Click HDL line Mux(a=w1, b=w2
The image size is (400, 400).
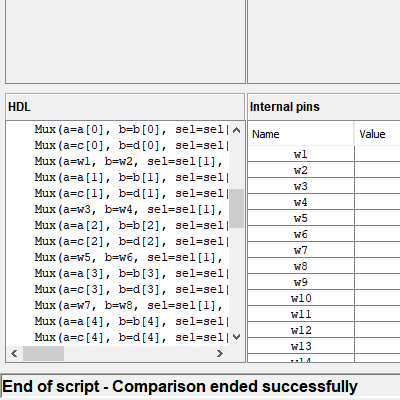coord(128,161)
